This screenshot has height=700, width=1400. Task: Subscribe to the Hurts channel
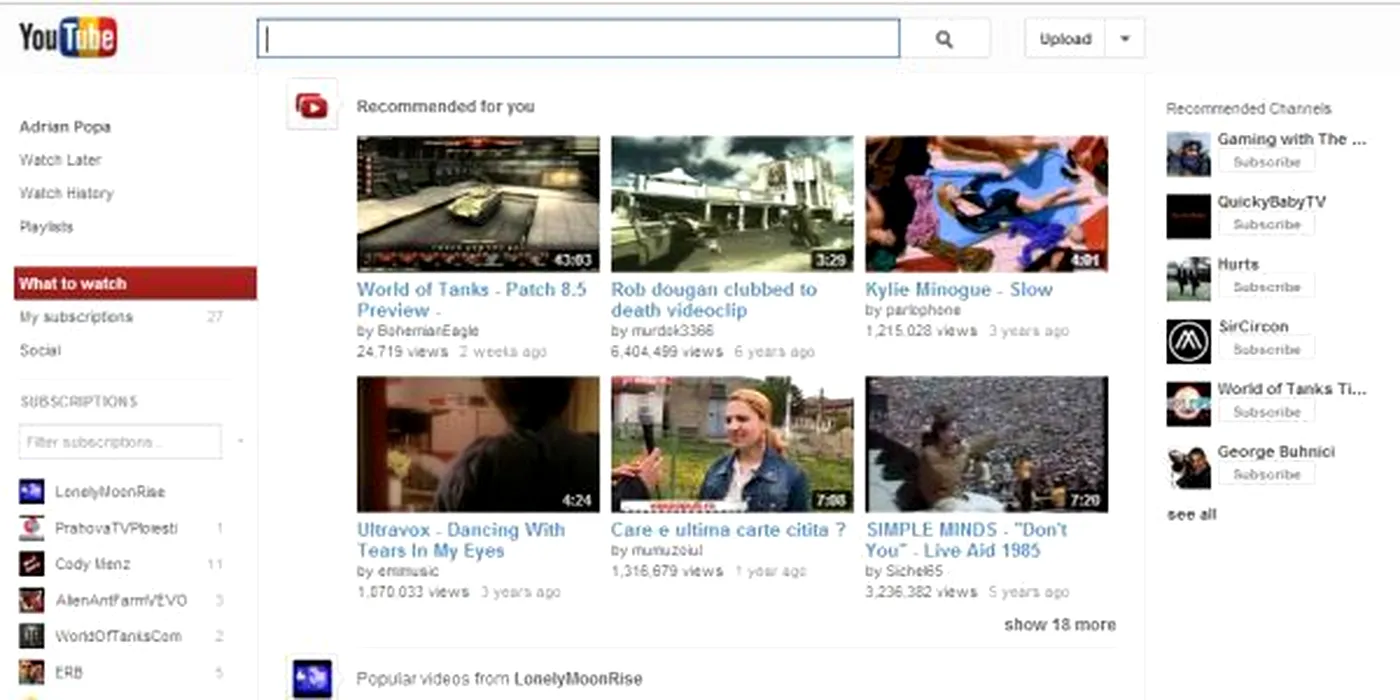pyautogui.click(x=1266, y=287)
